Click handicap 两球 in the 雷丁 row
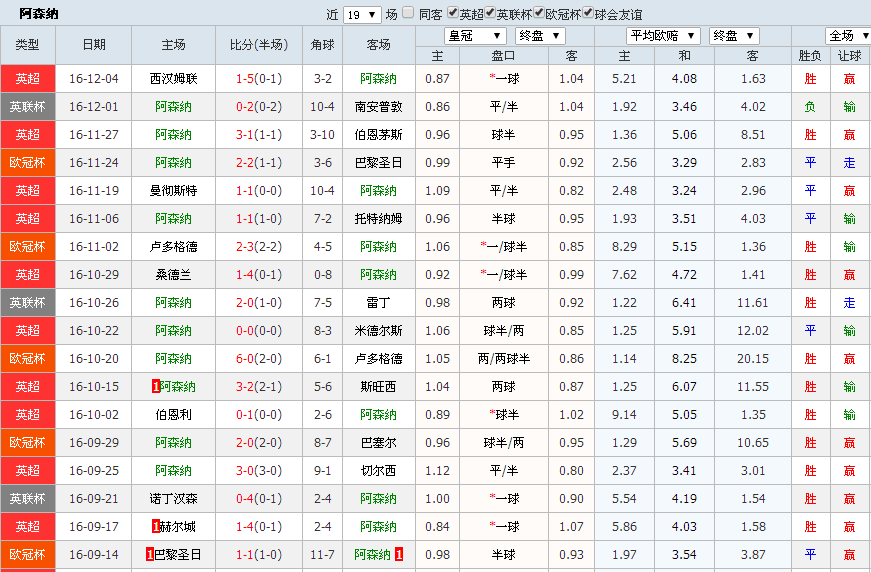 coord(504,303)
